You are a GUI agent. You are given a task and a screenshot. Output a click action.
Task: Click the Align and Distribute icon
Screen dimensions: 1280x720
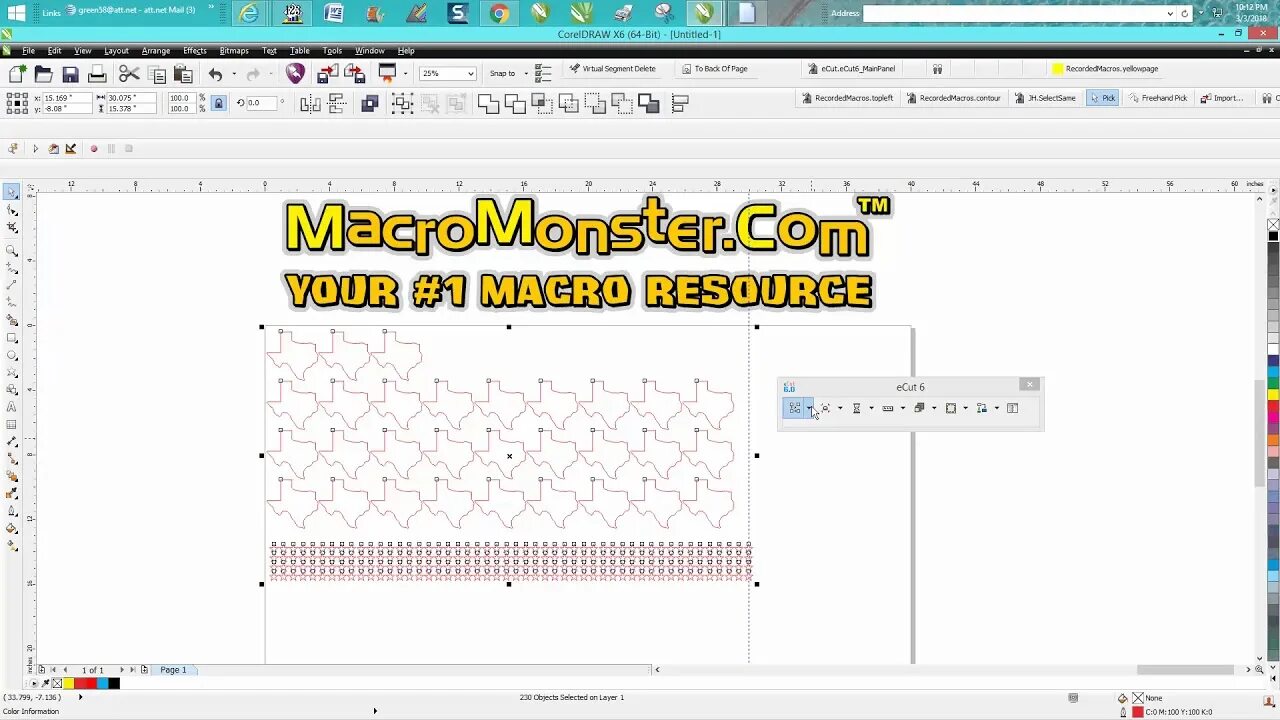tap(679, 103)
